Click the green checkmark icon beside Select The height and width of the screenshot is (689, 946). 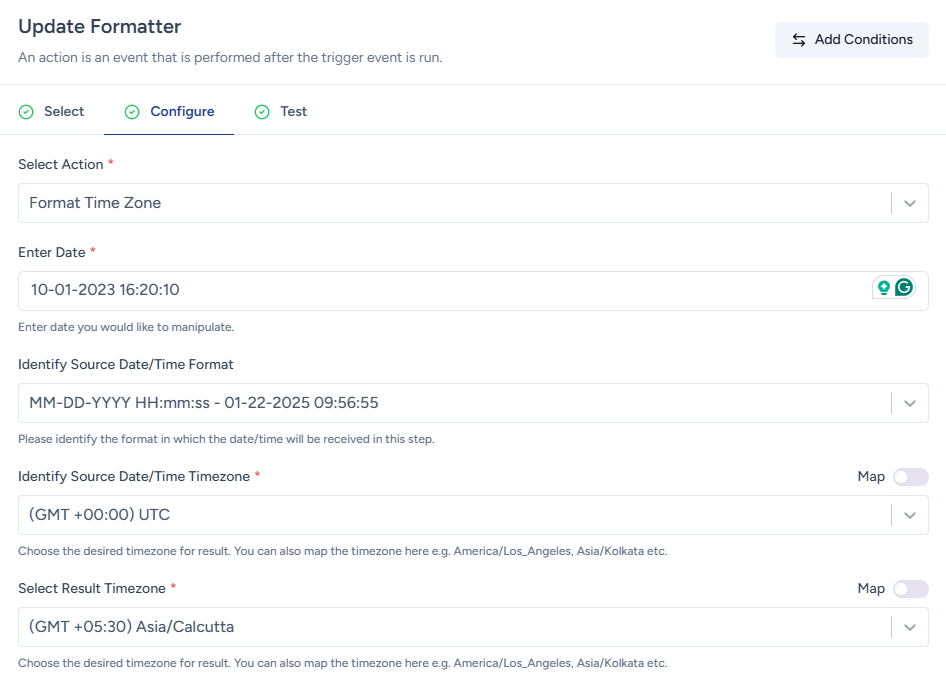(27, 112)
